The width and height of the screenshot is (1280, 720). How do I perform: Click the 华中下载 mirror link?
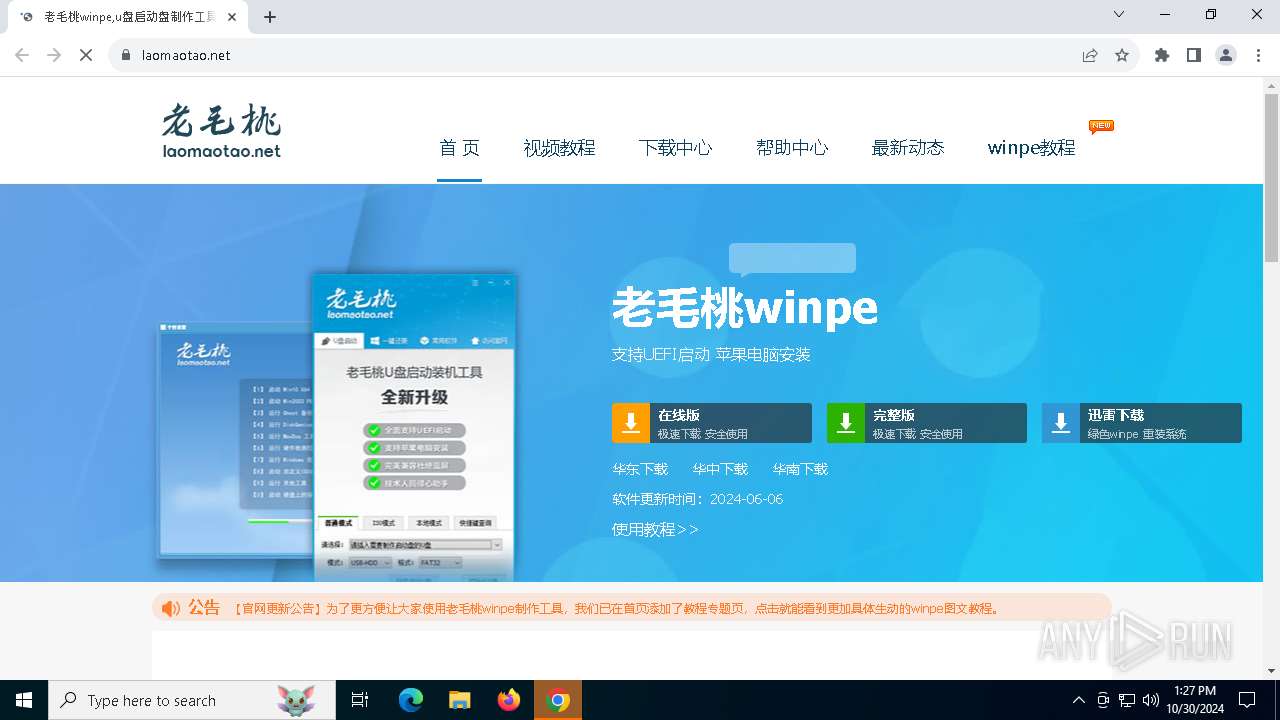point(720,469)
